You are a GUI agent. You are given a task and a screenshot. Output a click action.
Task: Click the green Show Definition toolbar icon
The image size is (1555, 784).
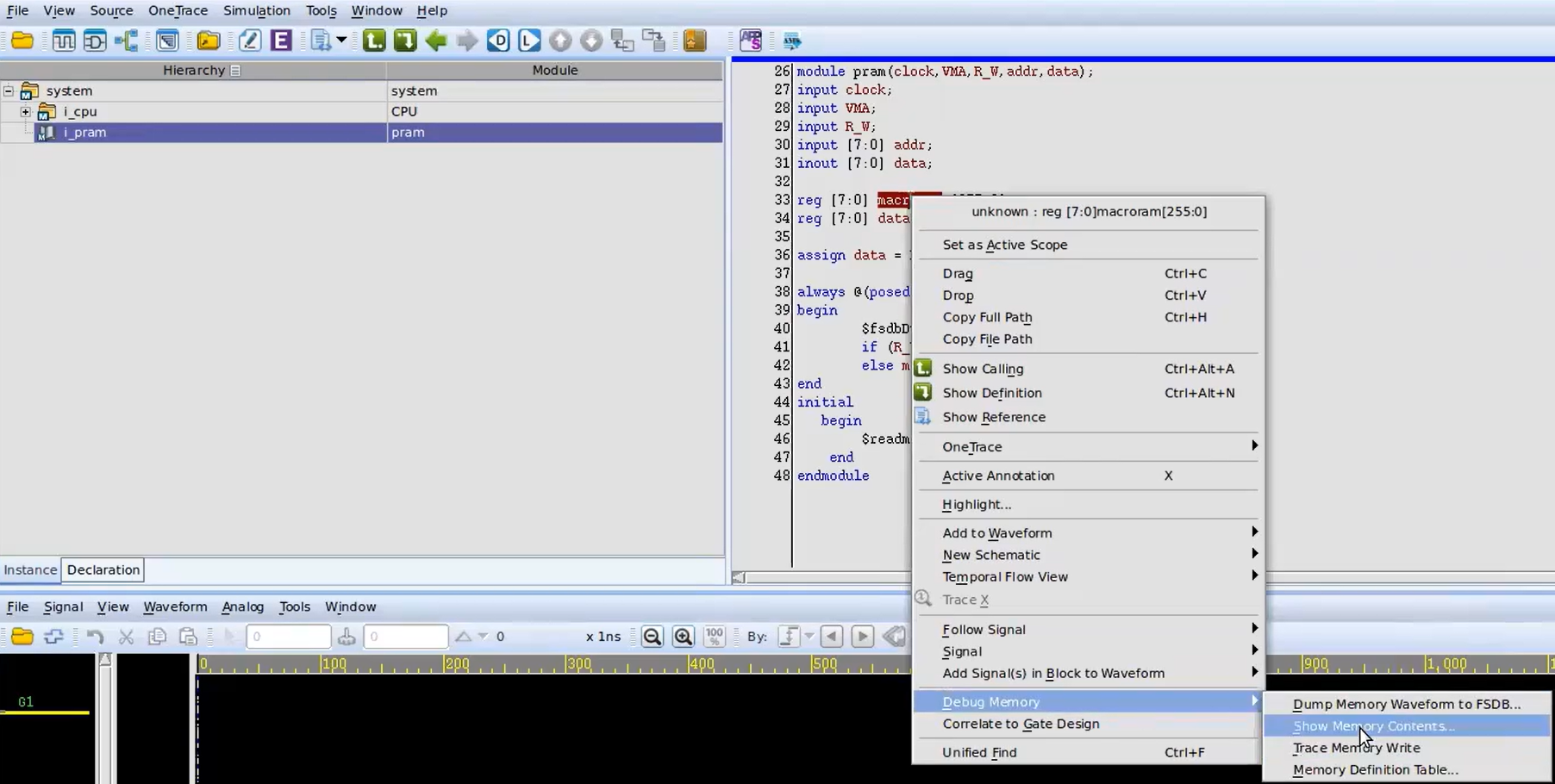coord(405,40)
